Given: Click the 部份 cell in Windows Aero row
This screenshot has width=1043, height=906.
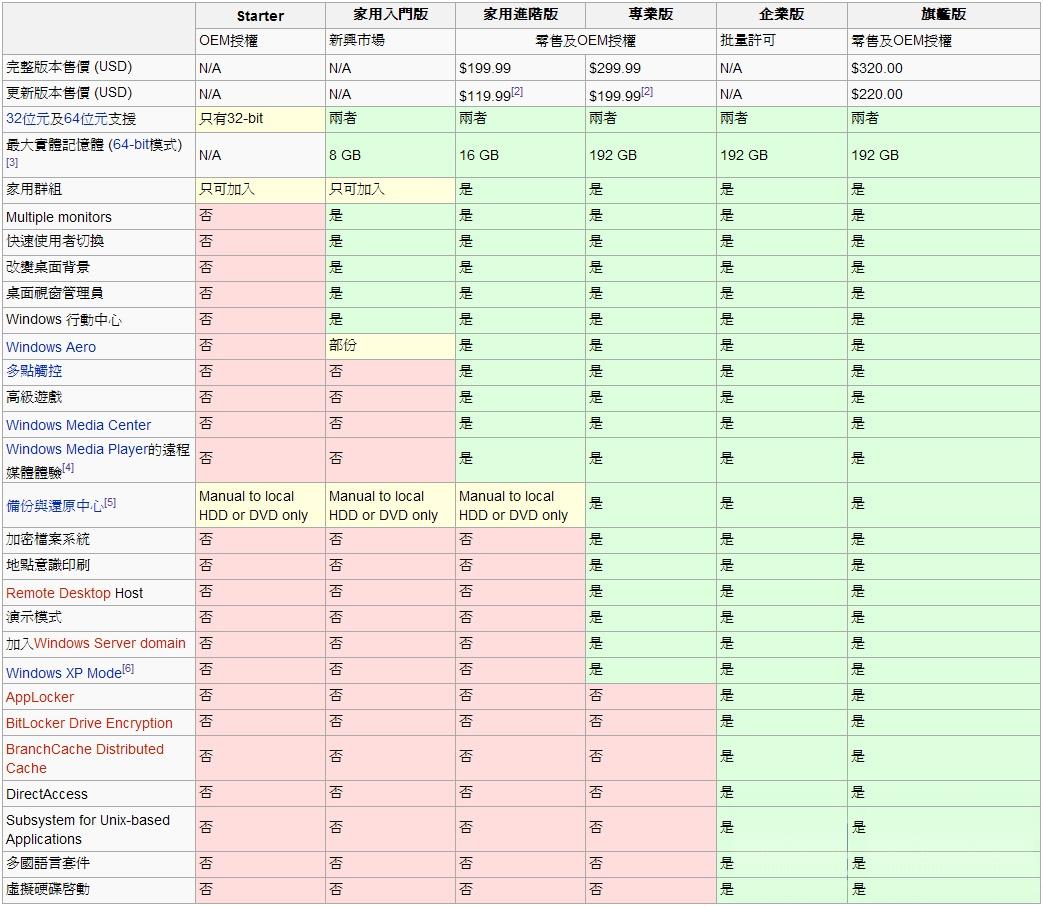Looking at the screenshot, I should (390, 346).
